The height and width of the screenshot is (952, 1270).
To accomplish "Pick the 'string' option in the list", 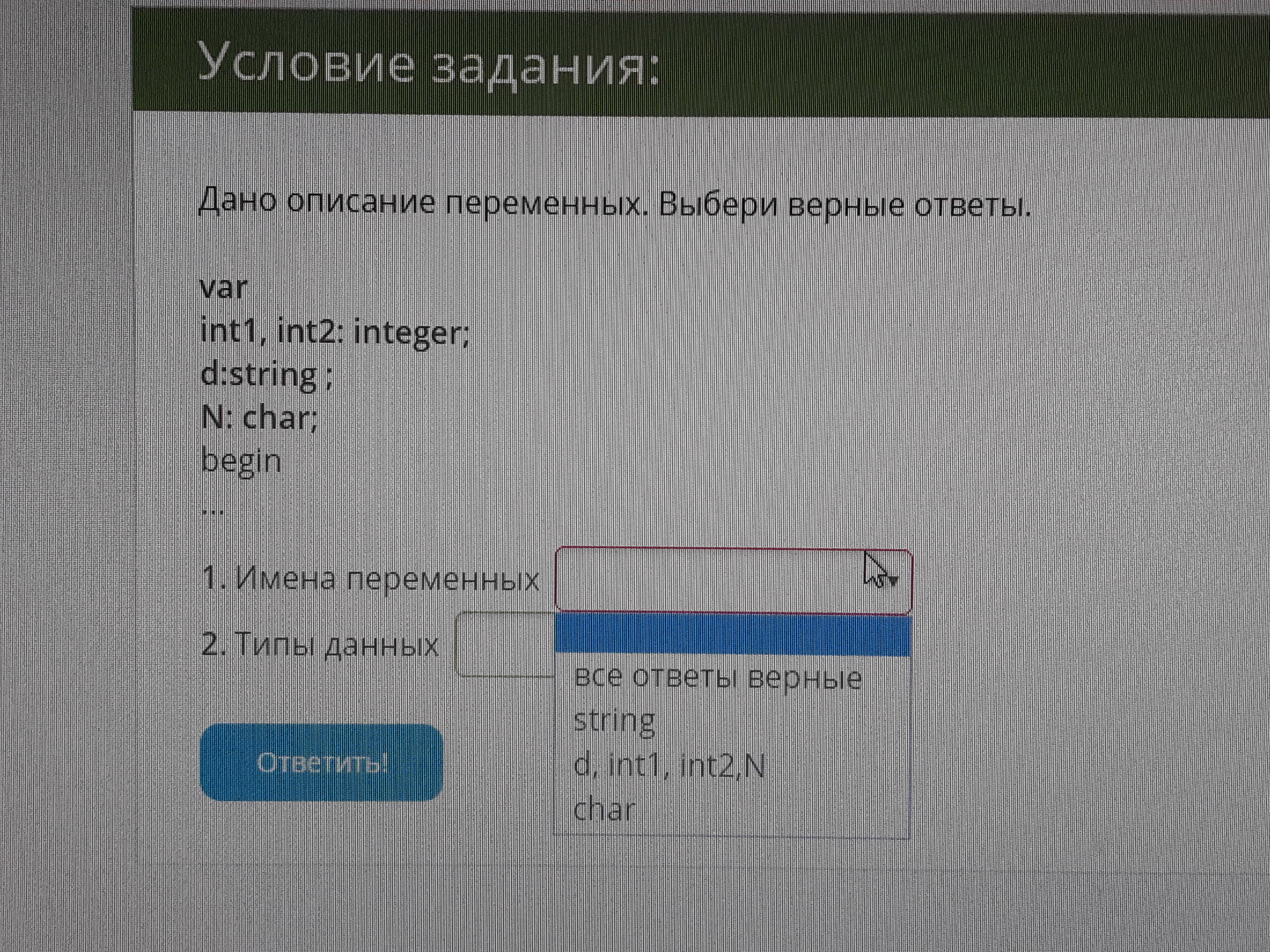I will [x=614, y=720].
